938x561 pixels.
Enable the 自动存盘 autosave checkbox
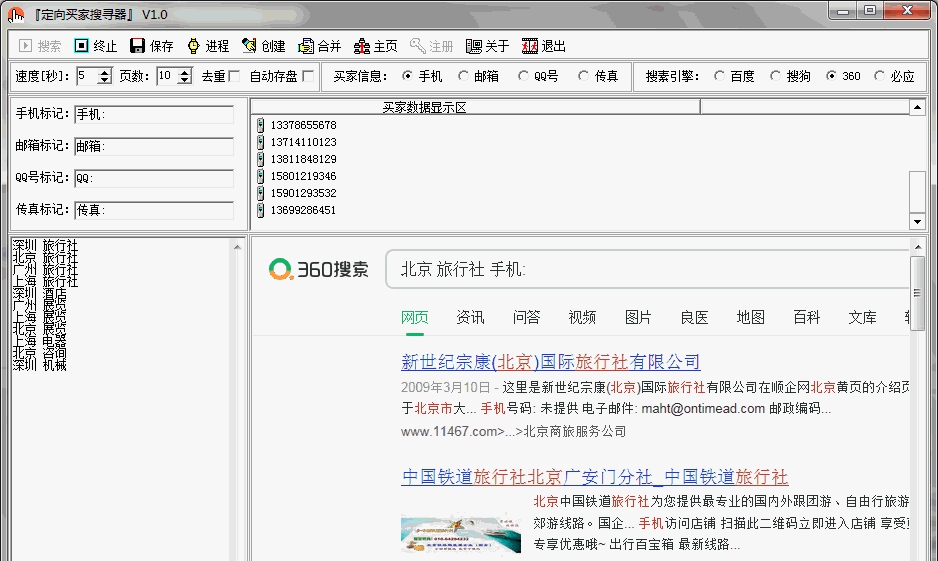(x=308, y=76)
